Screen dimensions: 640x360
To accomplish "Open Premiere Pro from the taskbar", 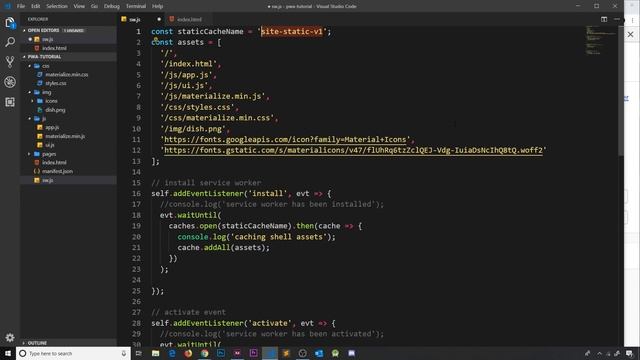I will tap(253, 353).
